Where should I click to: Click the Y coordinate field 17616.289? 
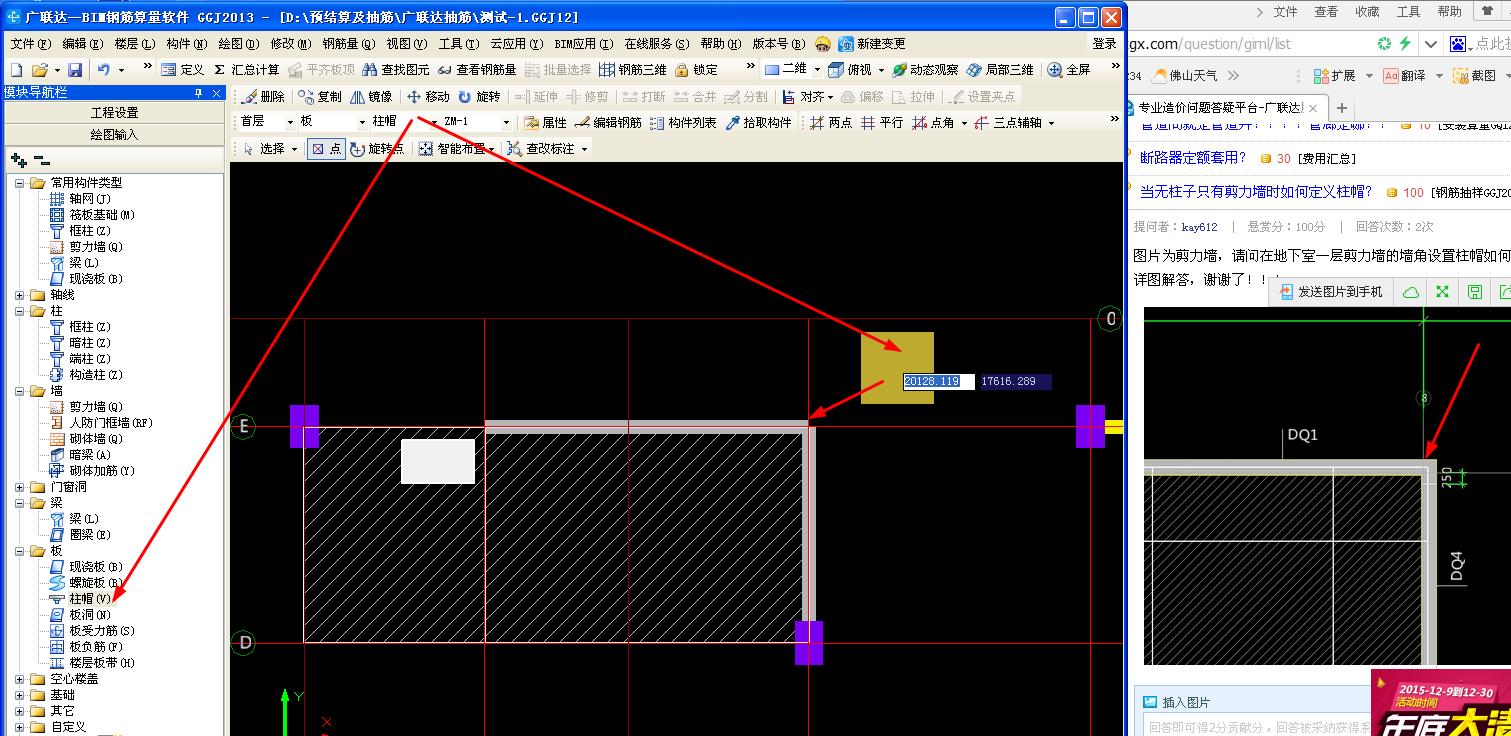[1015, 381]
